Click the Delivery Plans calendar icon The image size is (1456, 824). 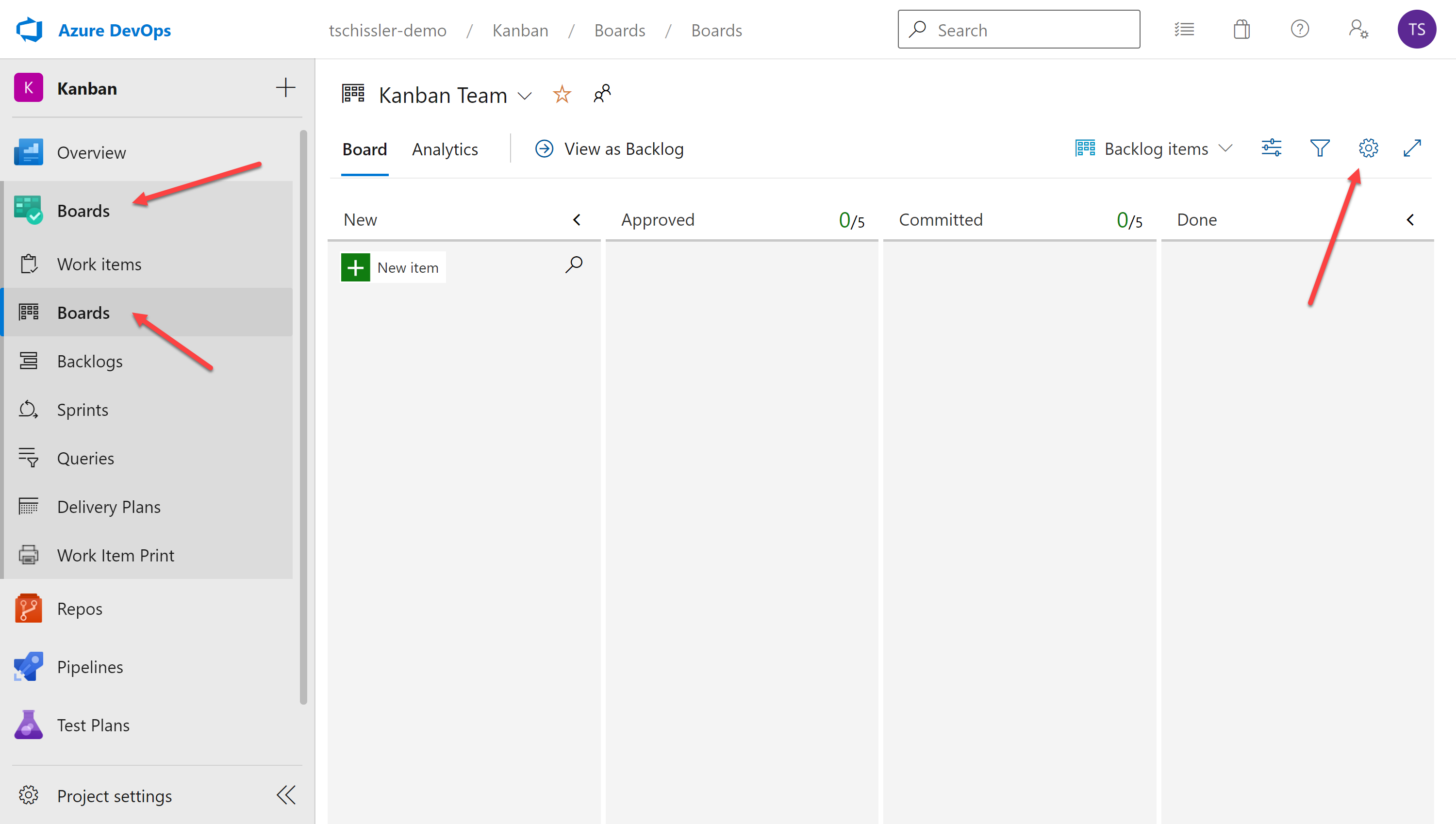[x=28, y=507]
